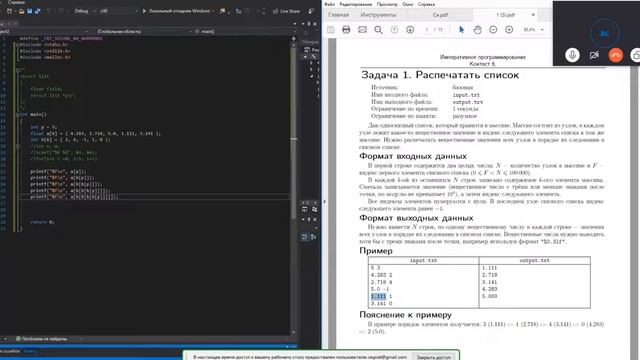Start the Локальный отладчик Windows debugger

[176, 11]
